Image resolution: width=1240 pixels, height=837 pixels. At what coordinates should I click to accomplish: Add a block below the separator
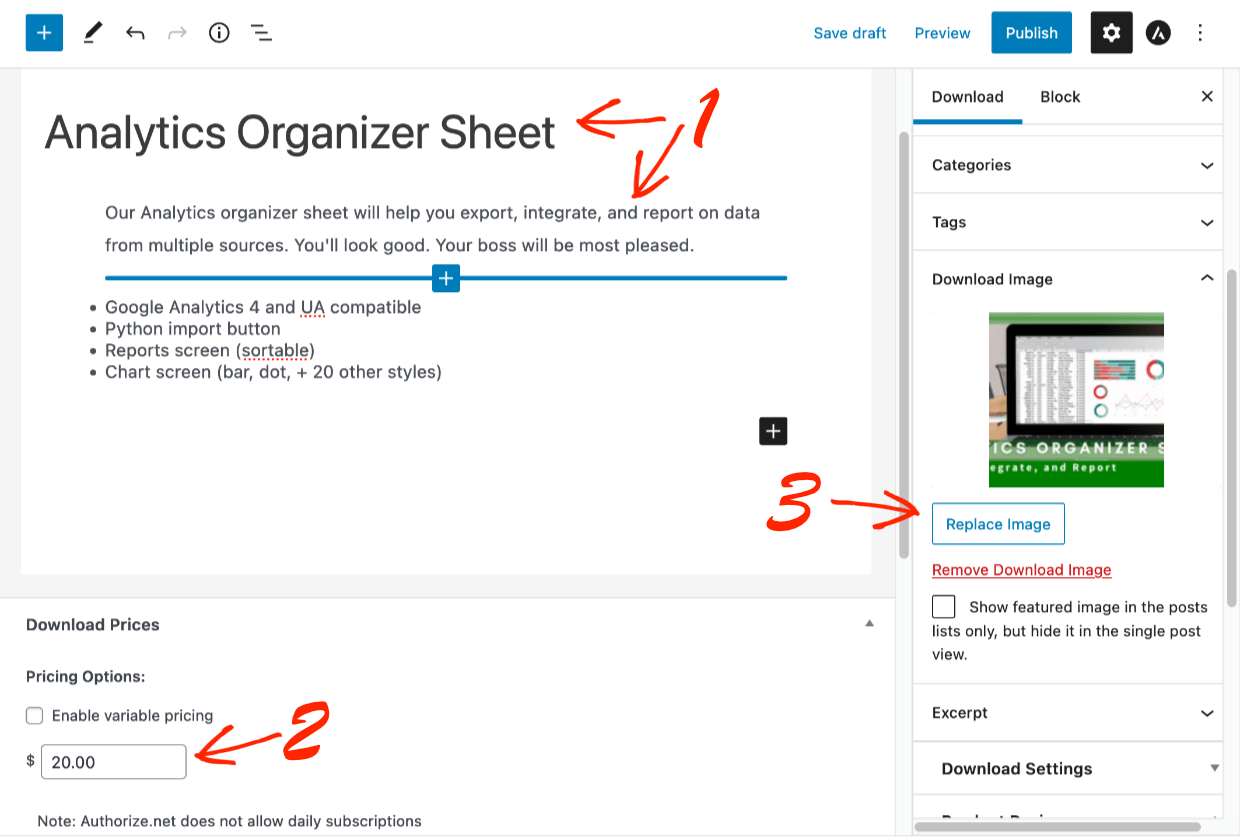(445, 278)
